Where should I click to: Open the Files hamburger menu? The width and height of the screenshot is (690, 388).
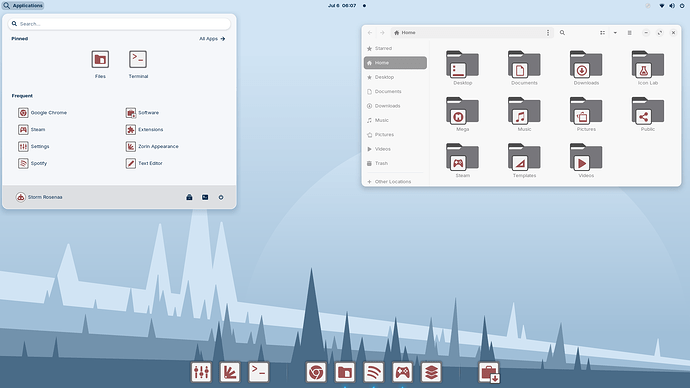point(630,33)
